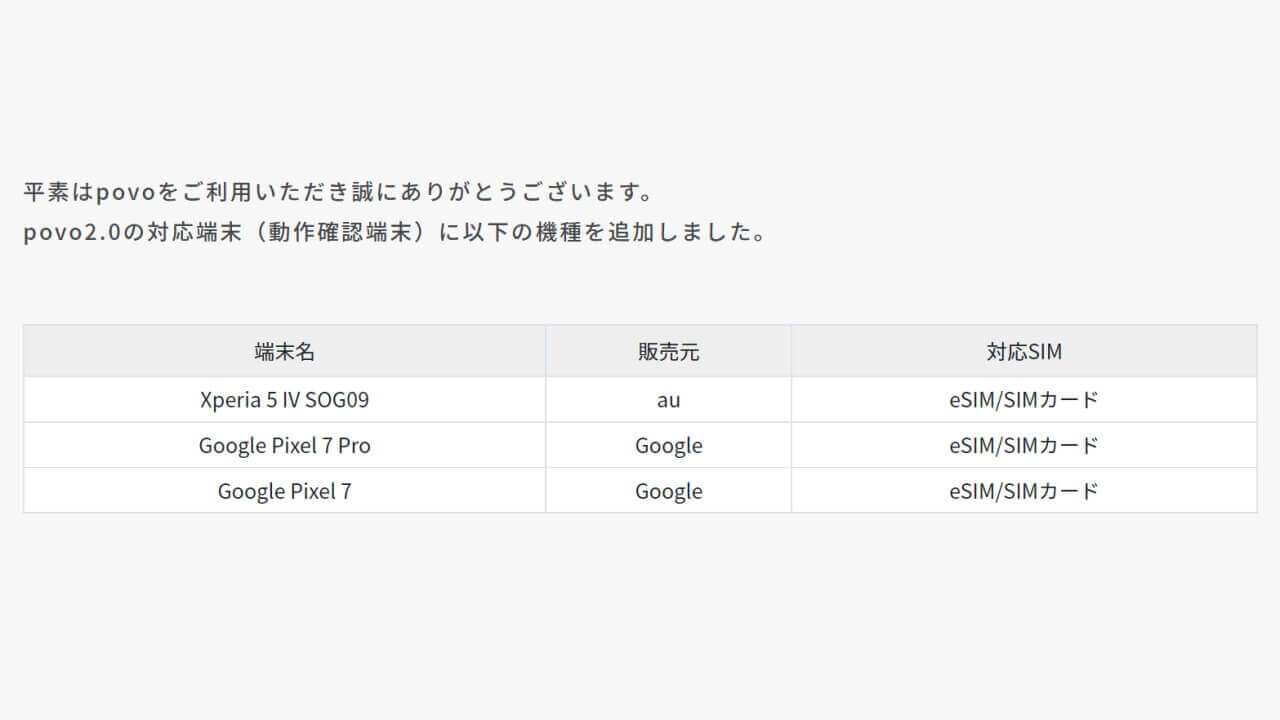Click eSIM/SIMカード cell in Pixel 7 Pro row

coord(1024,446)
